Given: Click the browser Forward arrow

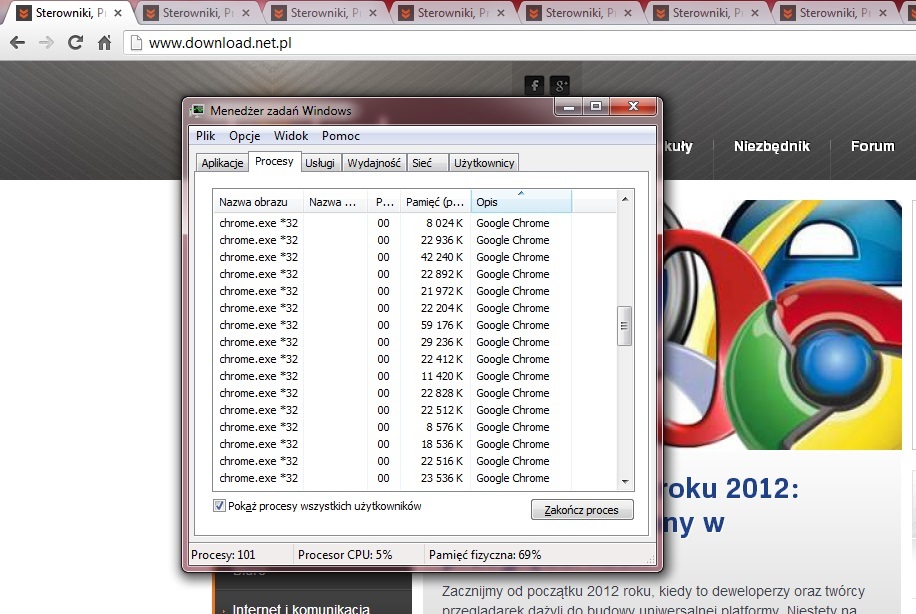Looking at the screenshot, I should pyautogui.click(x=46, y=42).
